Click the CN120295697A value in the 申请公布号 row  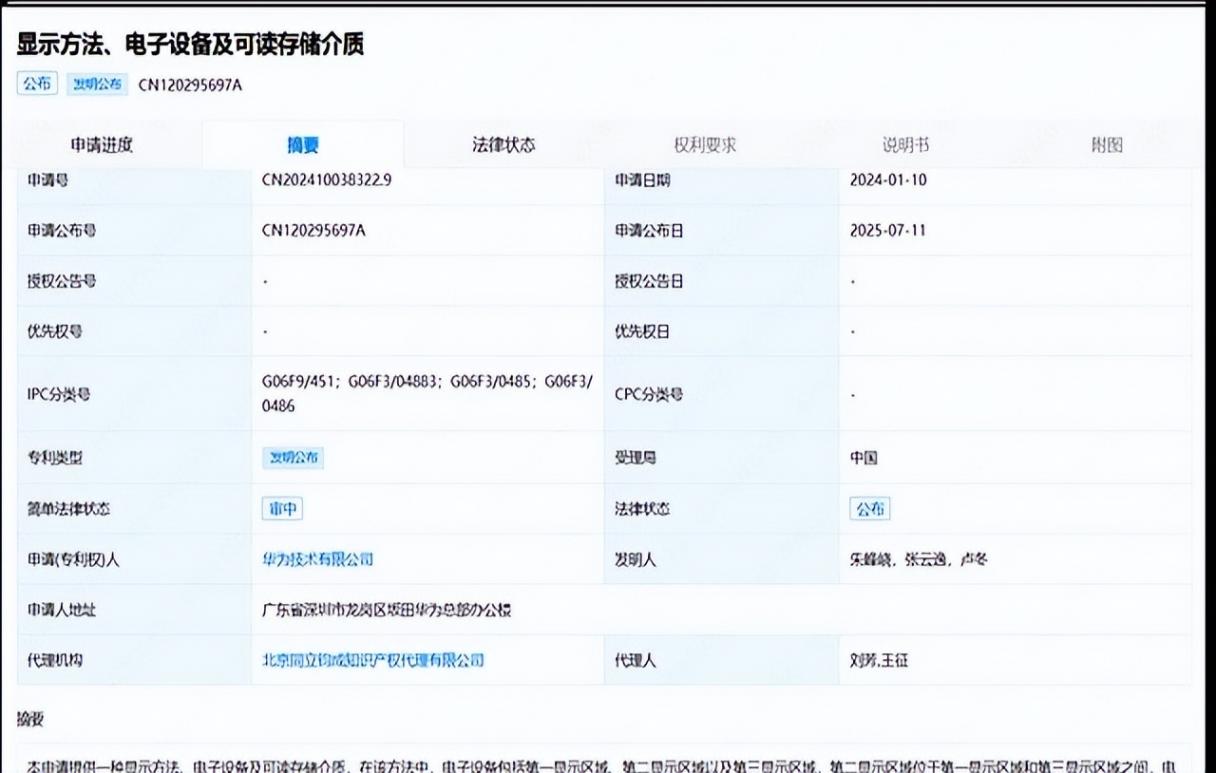point(314,231)
